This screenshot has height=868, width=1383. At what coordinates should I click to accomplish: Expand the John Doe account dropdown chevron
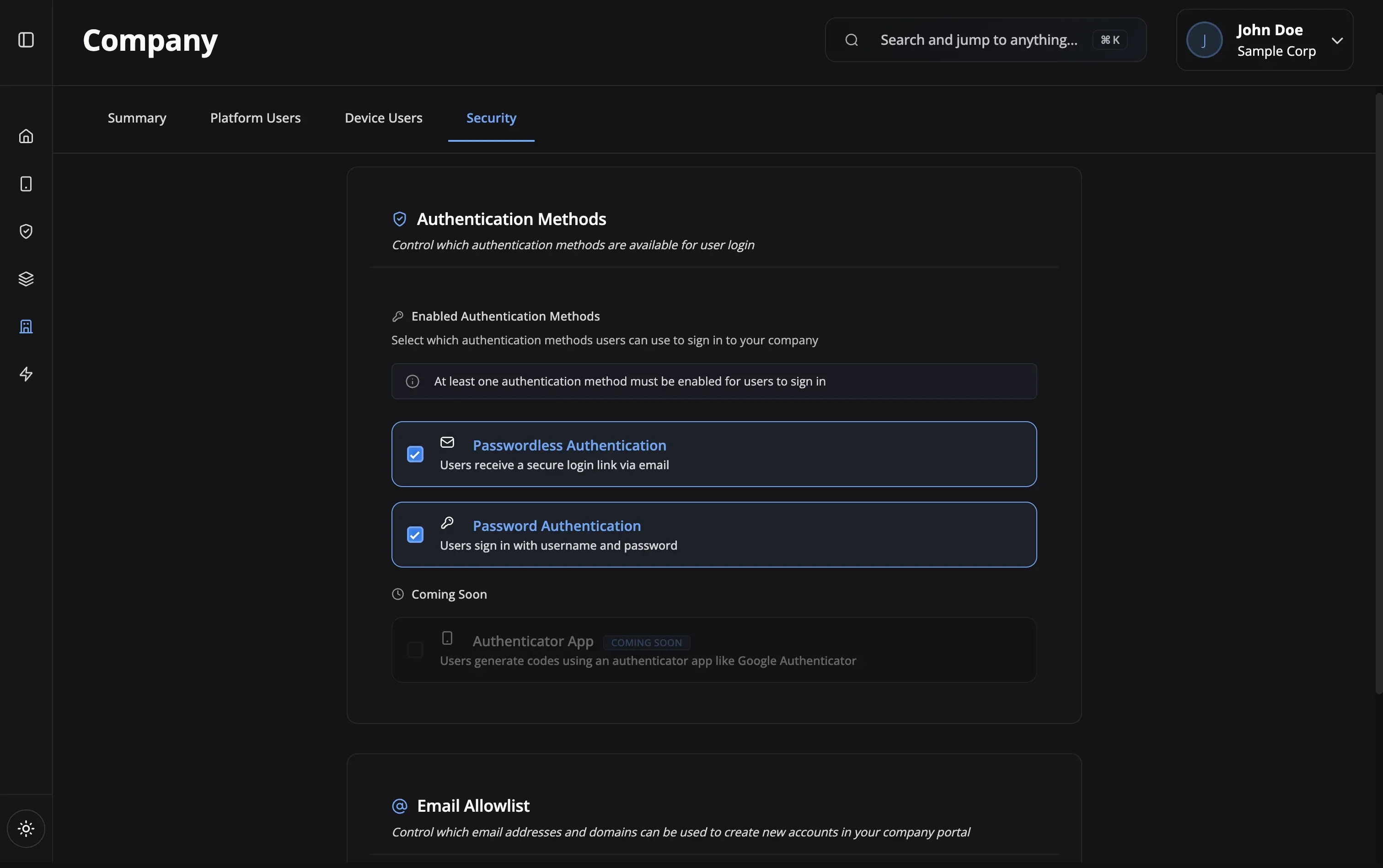(x=1337, y=40)
